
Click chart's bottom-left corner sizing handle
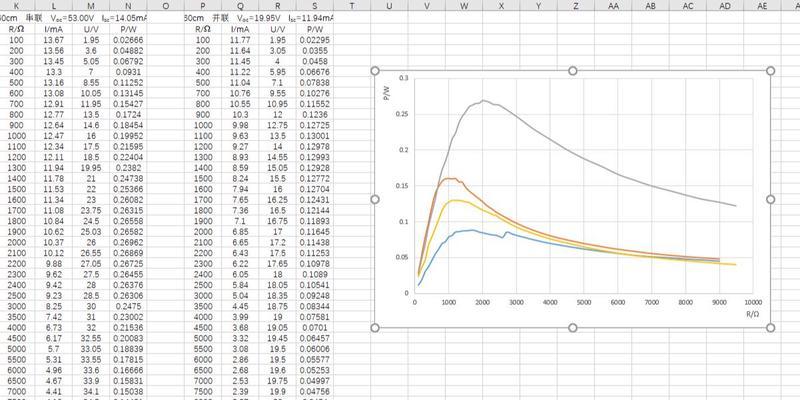click(375, 327)
